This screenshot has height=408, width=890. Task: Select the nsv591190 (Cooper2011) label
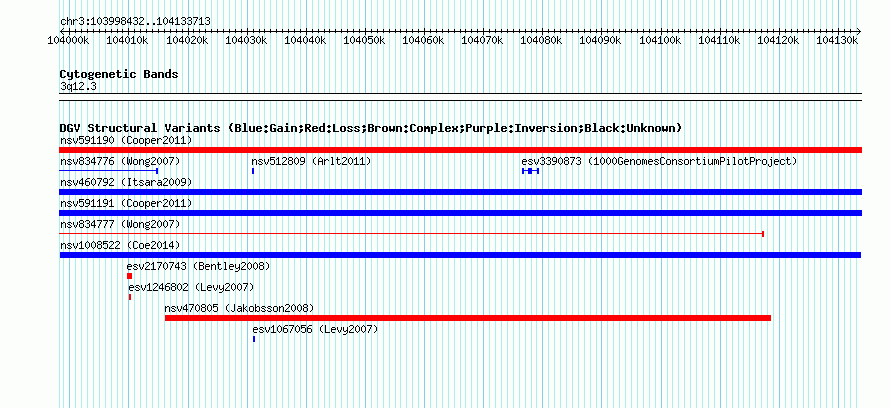click(126, 140)
